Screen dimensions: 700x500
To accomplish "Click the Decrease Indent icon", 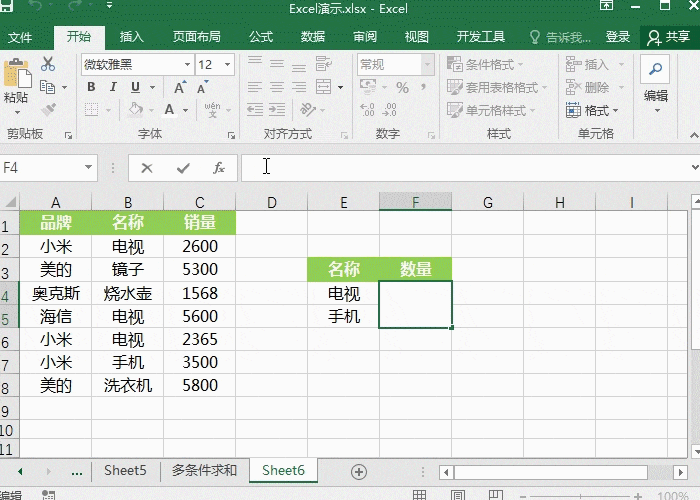I will (x=255, y=109).
